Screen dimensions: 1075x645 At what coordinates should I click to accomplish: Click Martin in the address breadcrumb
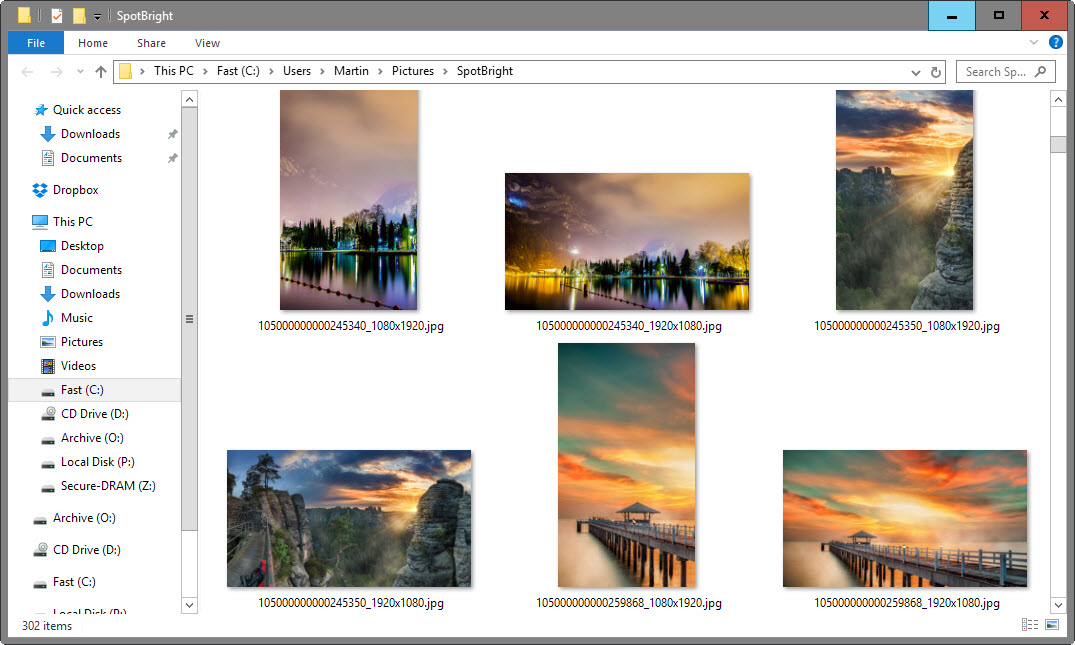tap(351, 71)
